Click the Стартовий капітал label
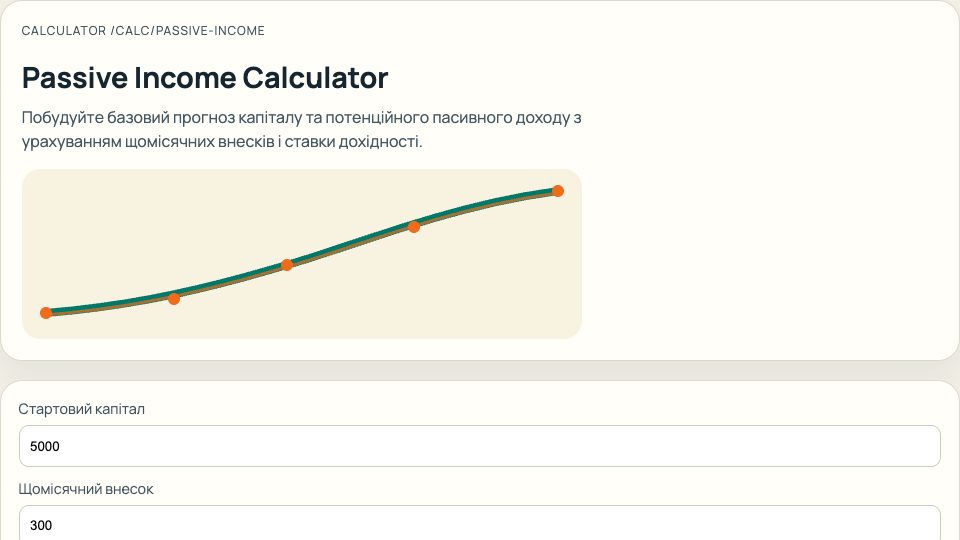960x540 pixels. pyautogui.click(x=82, y=409)
